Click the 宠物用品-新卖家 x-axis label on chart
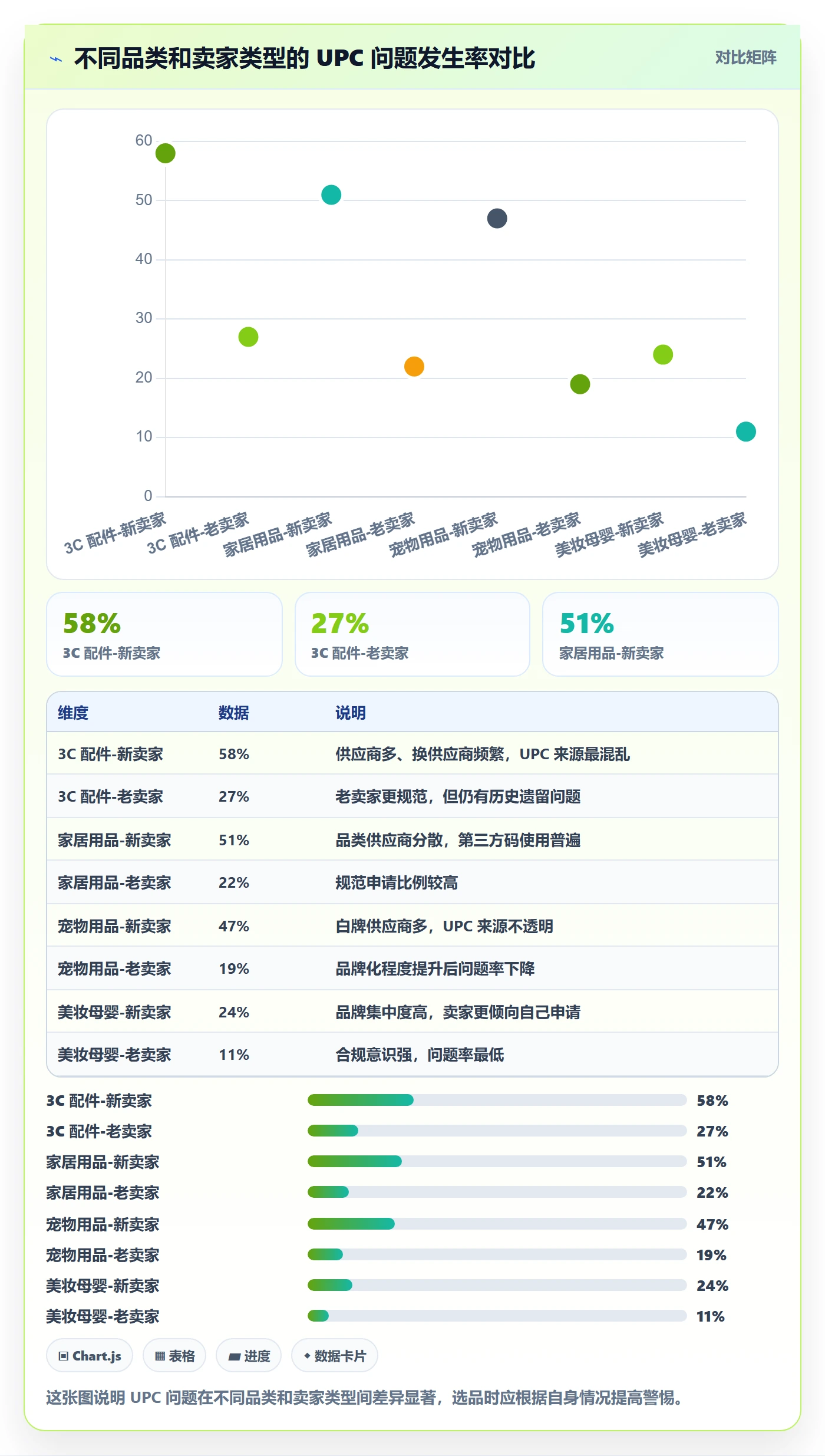 pos(444,535)
